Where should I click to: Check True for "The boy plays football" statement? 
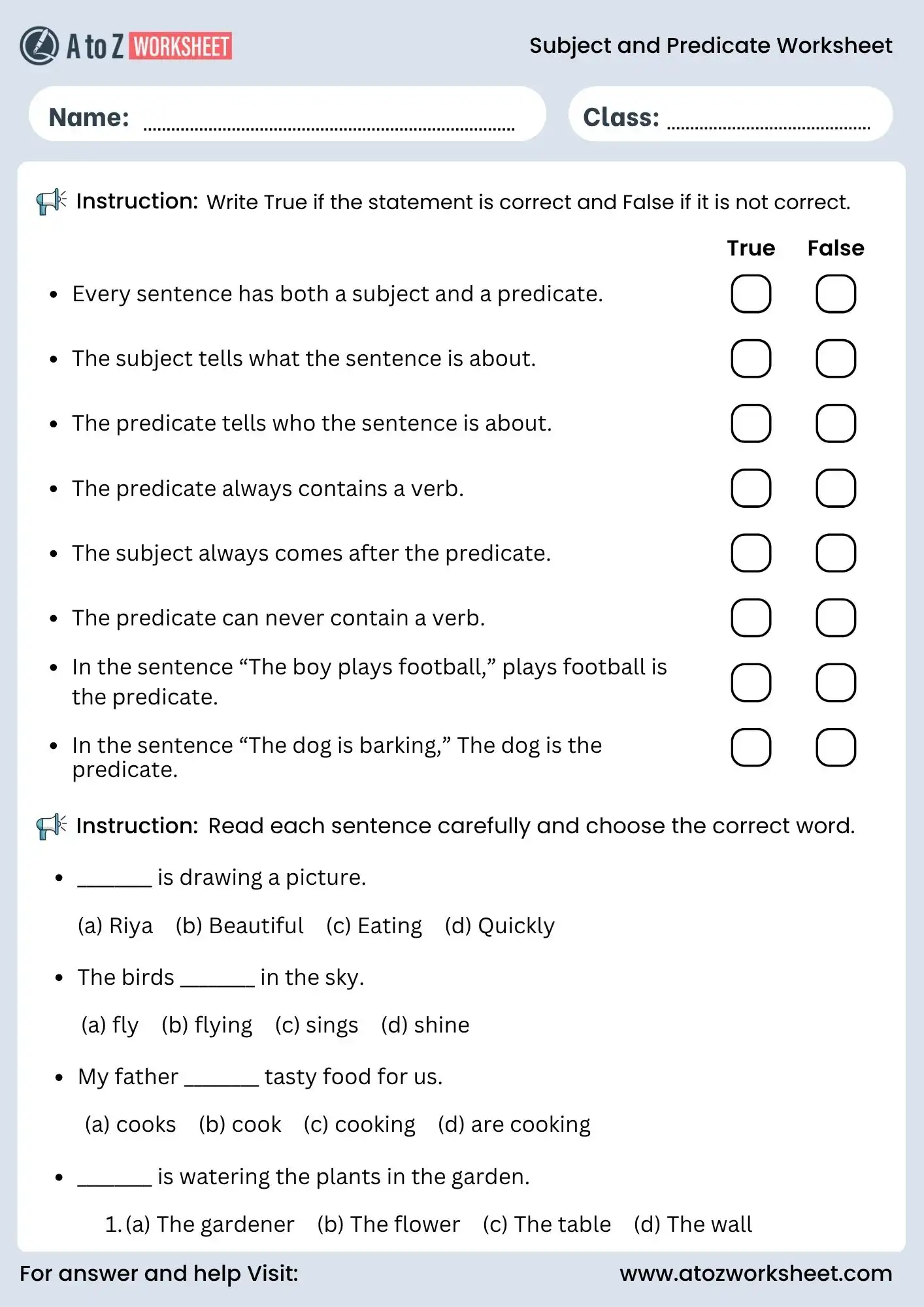point(751,682)
